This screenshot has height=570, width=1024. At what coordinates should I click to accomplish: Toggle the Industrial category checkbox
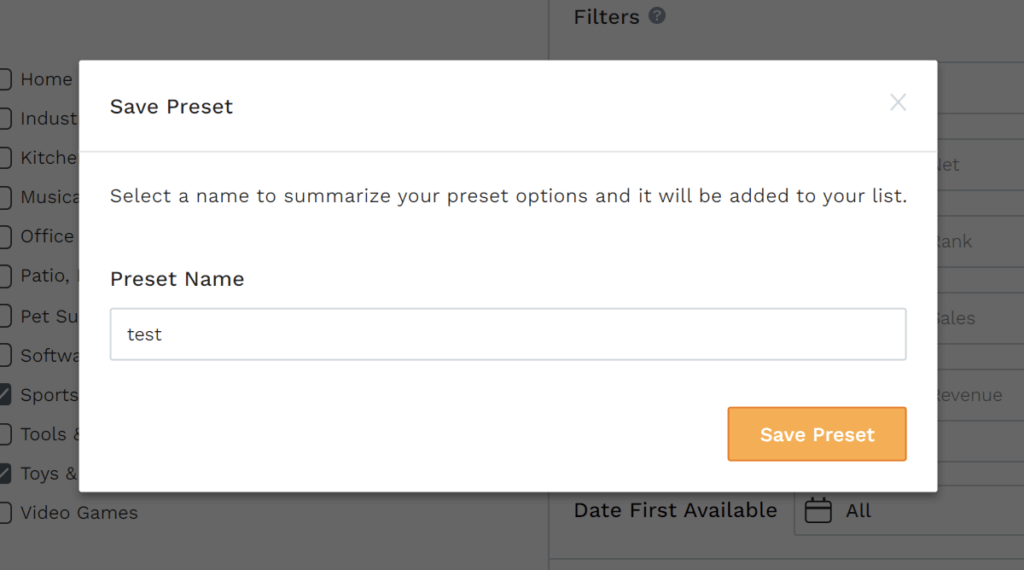5,119
